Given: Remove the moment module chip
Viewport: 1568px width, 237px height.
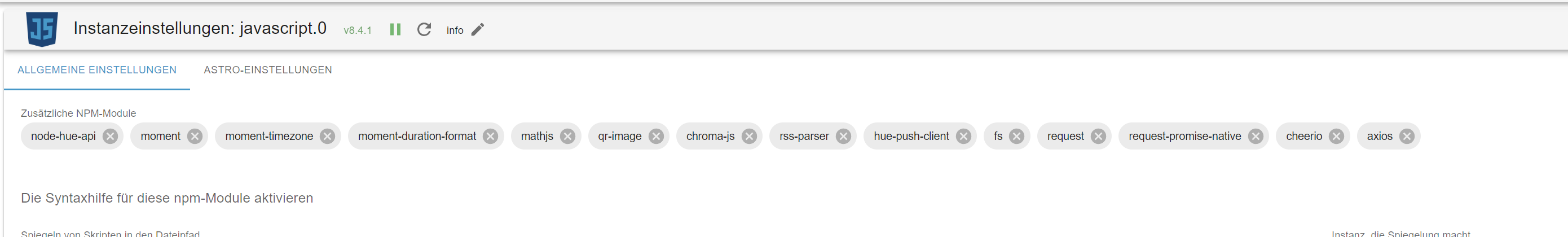Looking at the screenshot, I should 195,136.
